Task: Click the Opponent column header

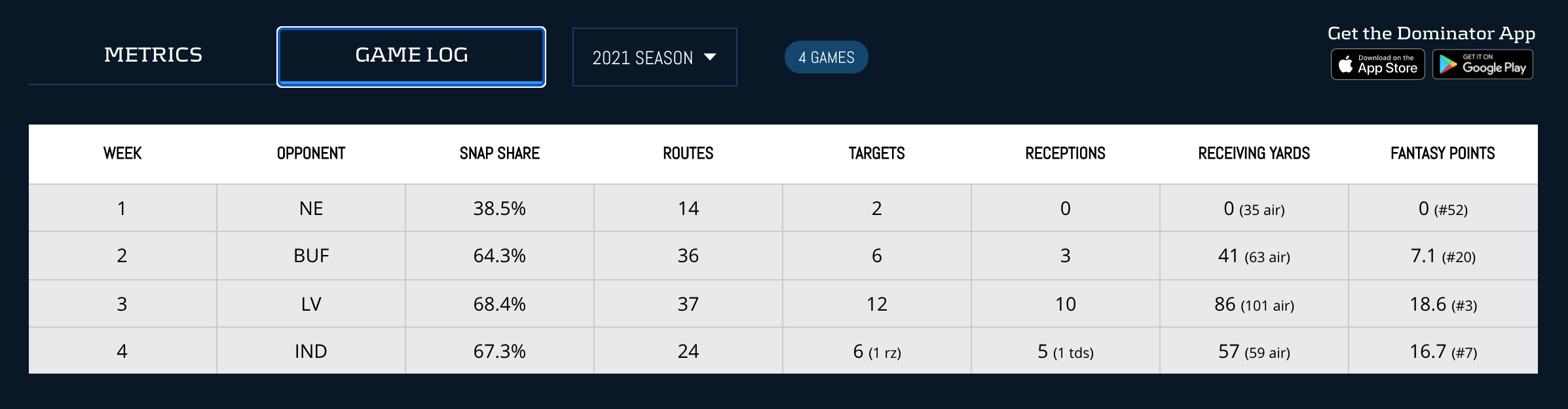Action: pyautogui.click(x=311, y=153)
